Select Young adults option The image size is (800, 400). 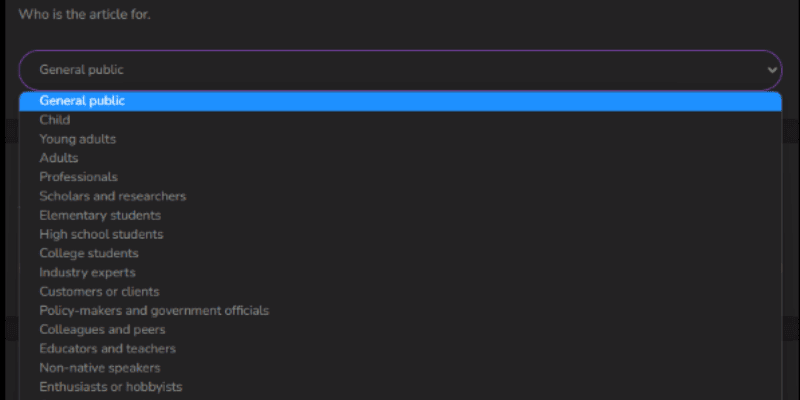pos(400,139)
